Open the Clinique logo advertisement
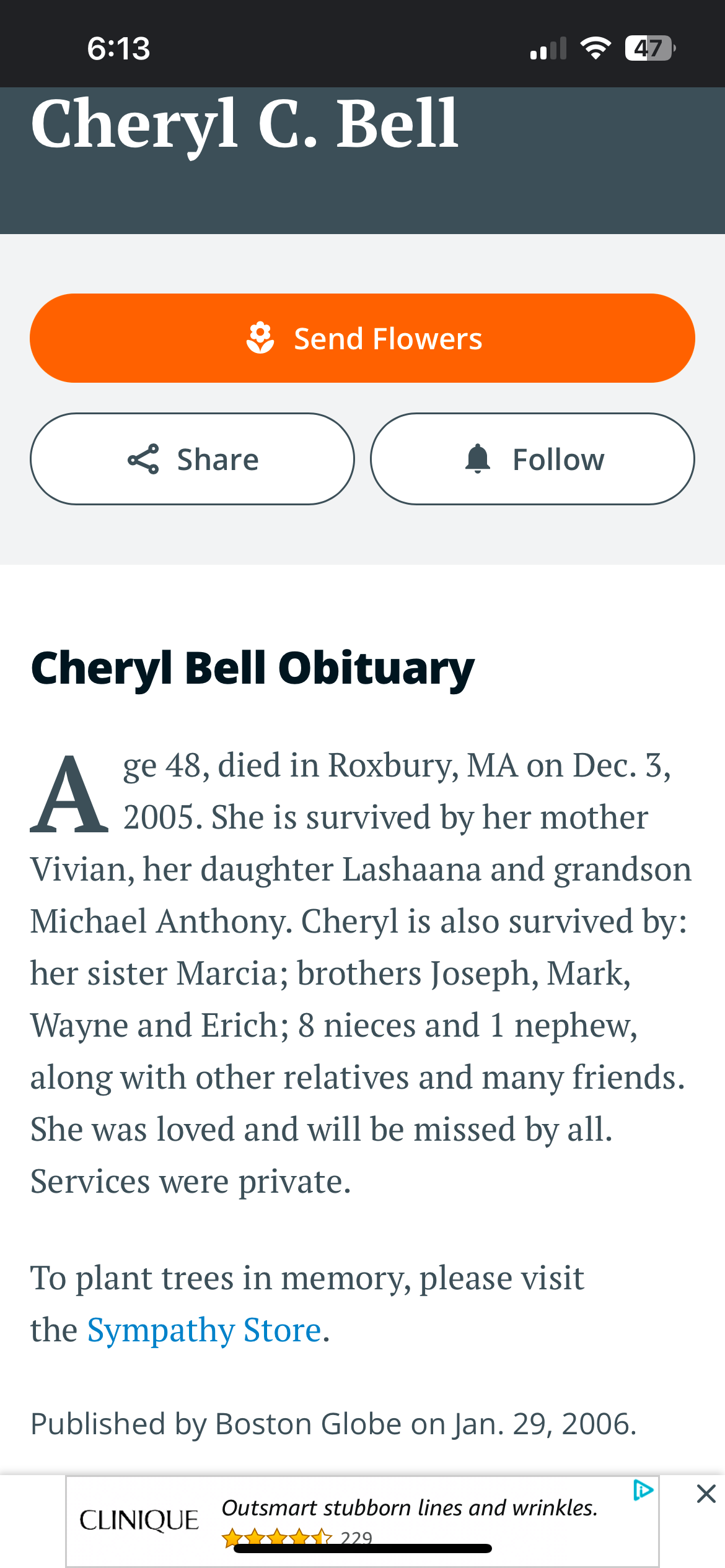The image size is (725, 1568). pos(139,1520)
